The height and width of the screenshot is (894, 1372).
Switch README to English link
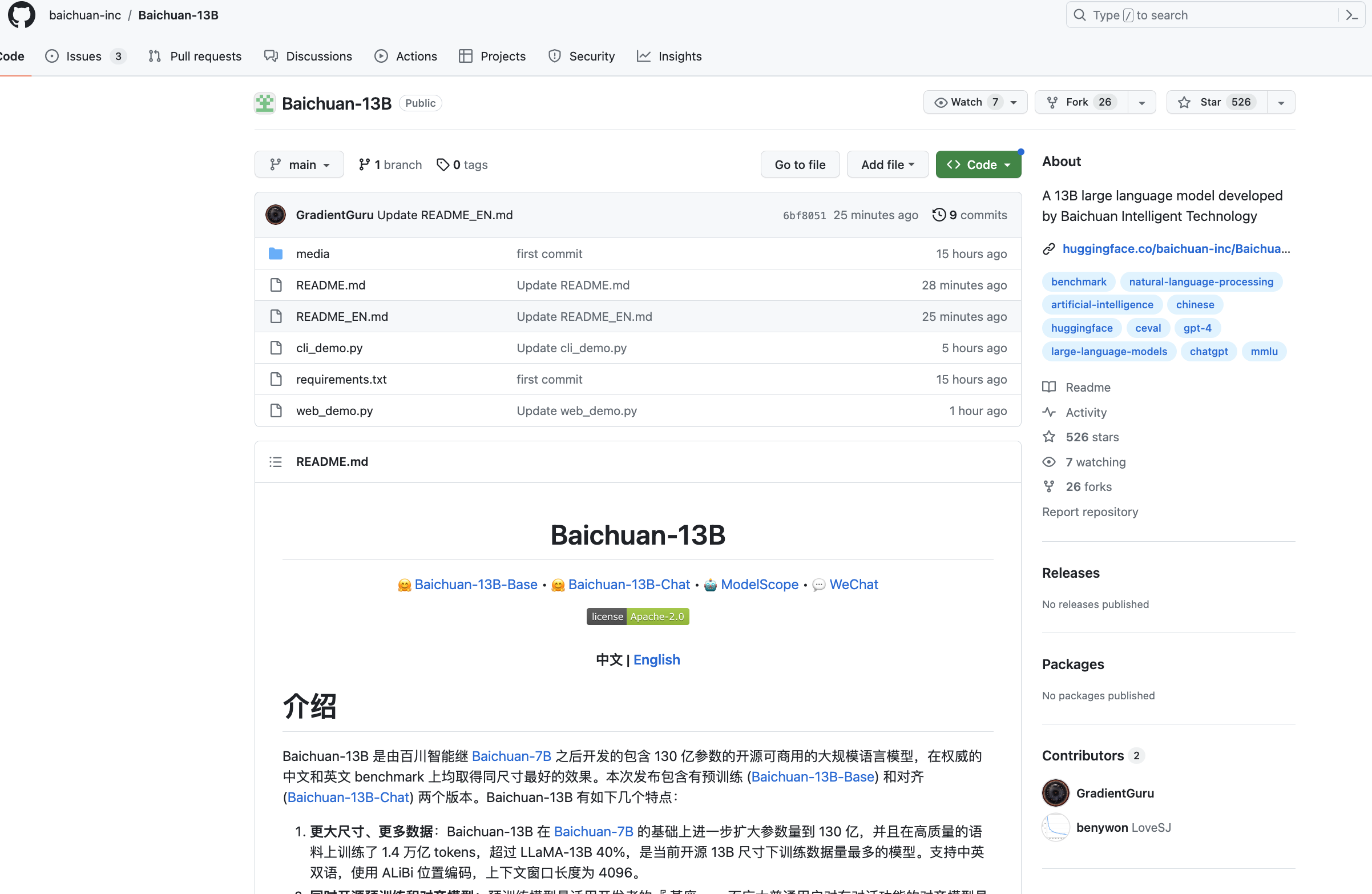point(656,660)
